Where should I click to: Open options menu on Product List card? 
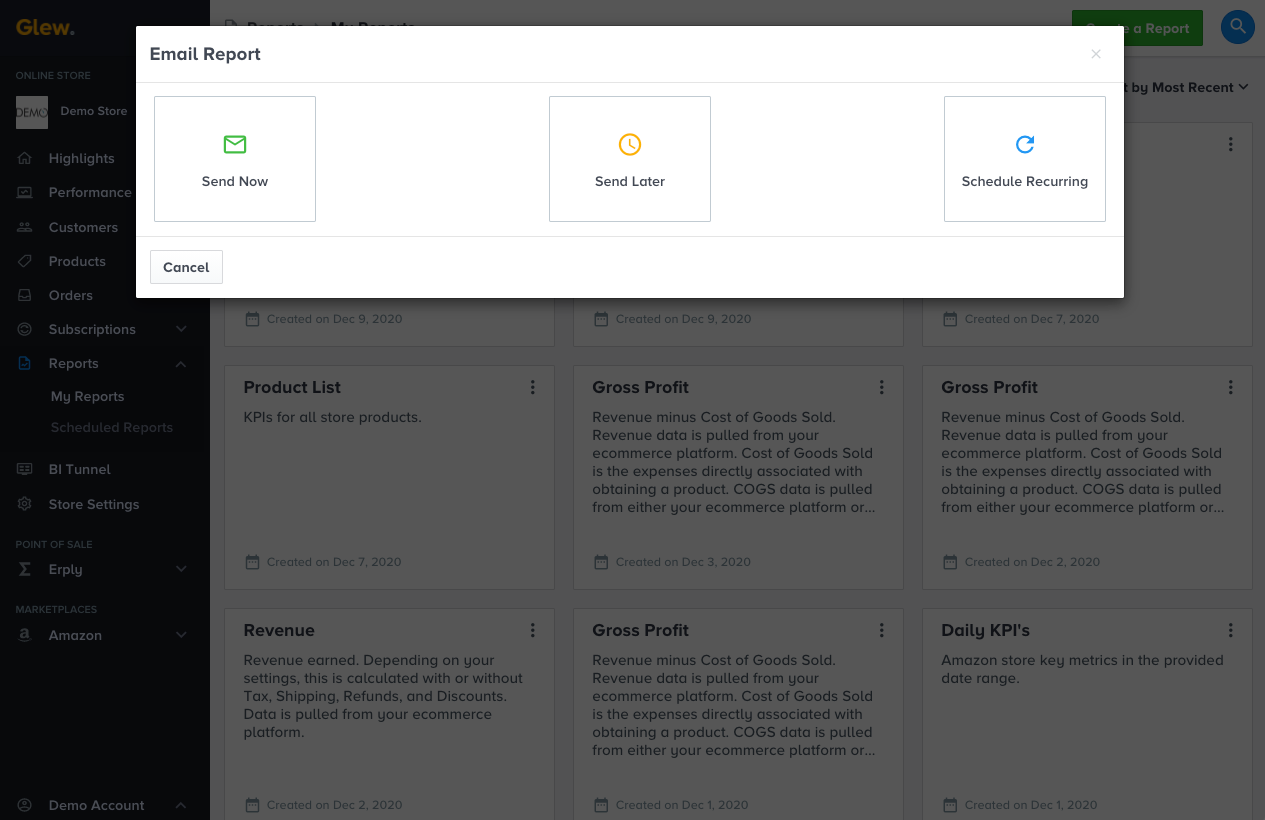point(533,387)
